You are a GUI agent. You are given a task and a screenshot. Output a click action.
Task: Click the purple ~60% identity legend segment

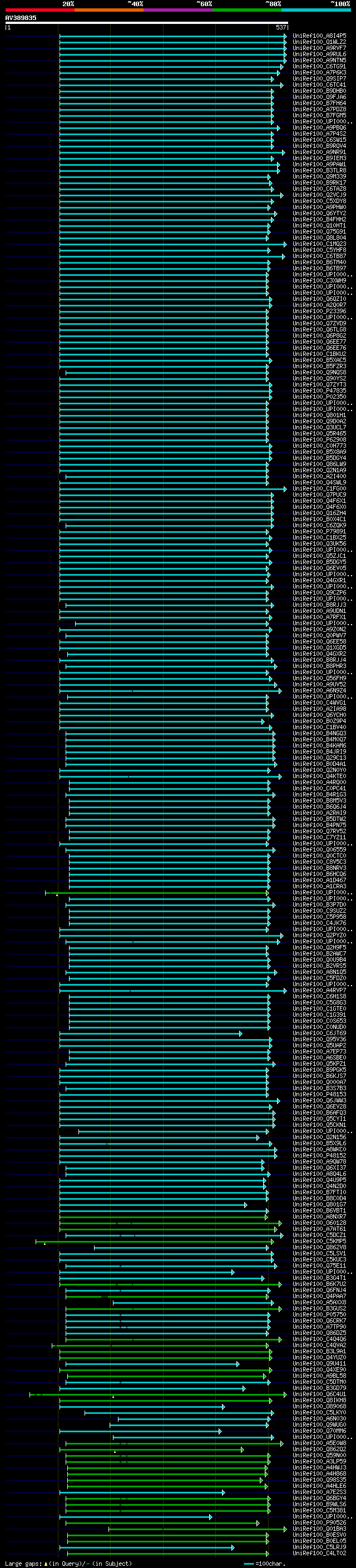click(x=179, y=10)
